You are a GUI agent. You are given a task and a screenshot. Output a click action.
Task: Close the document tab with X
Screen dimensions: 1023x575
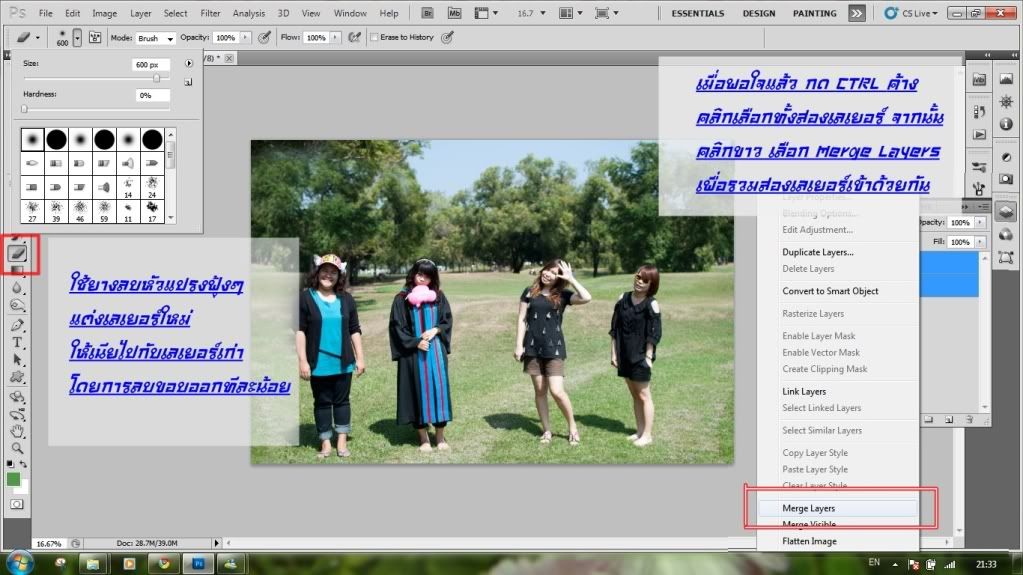tap(229, 58)
